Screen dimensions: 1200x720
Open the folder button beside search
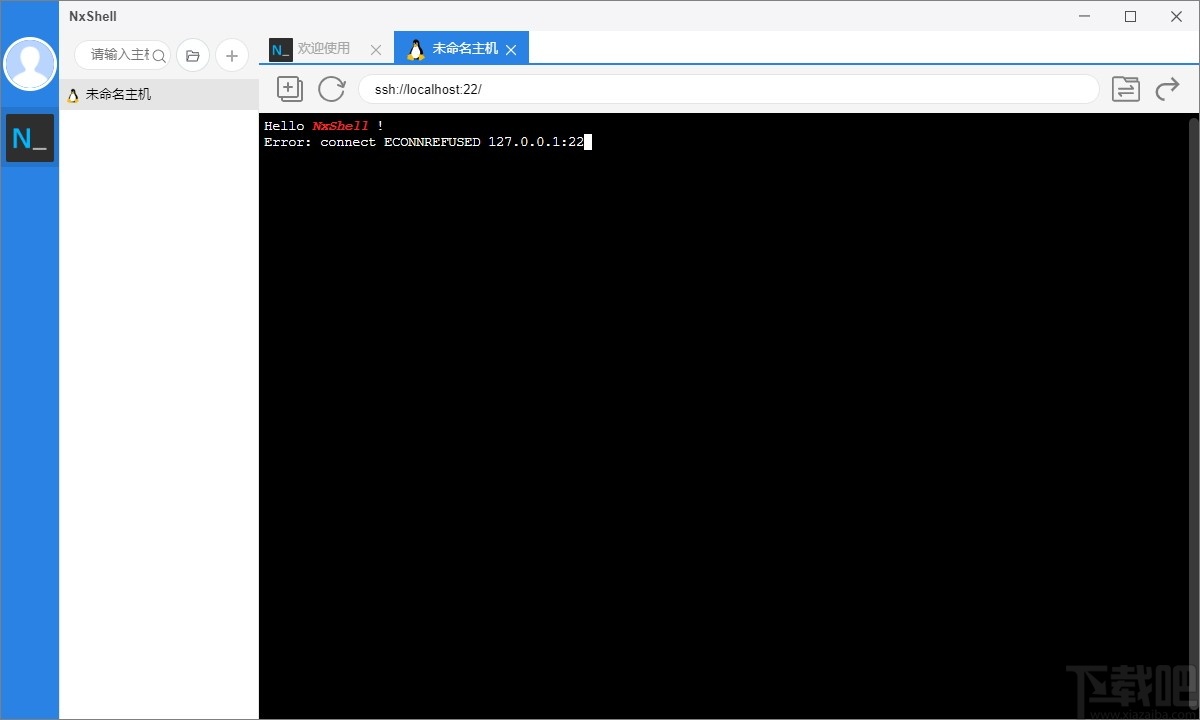point(193,56)
